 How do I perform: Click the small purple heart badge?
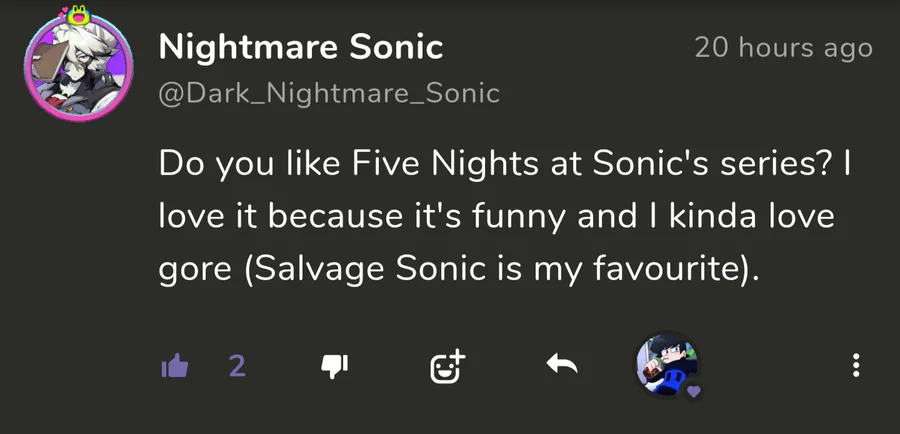coord(692,391)
